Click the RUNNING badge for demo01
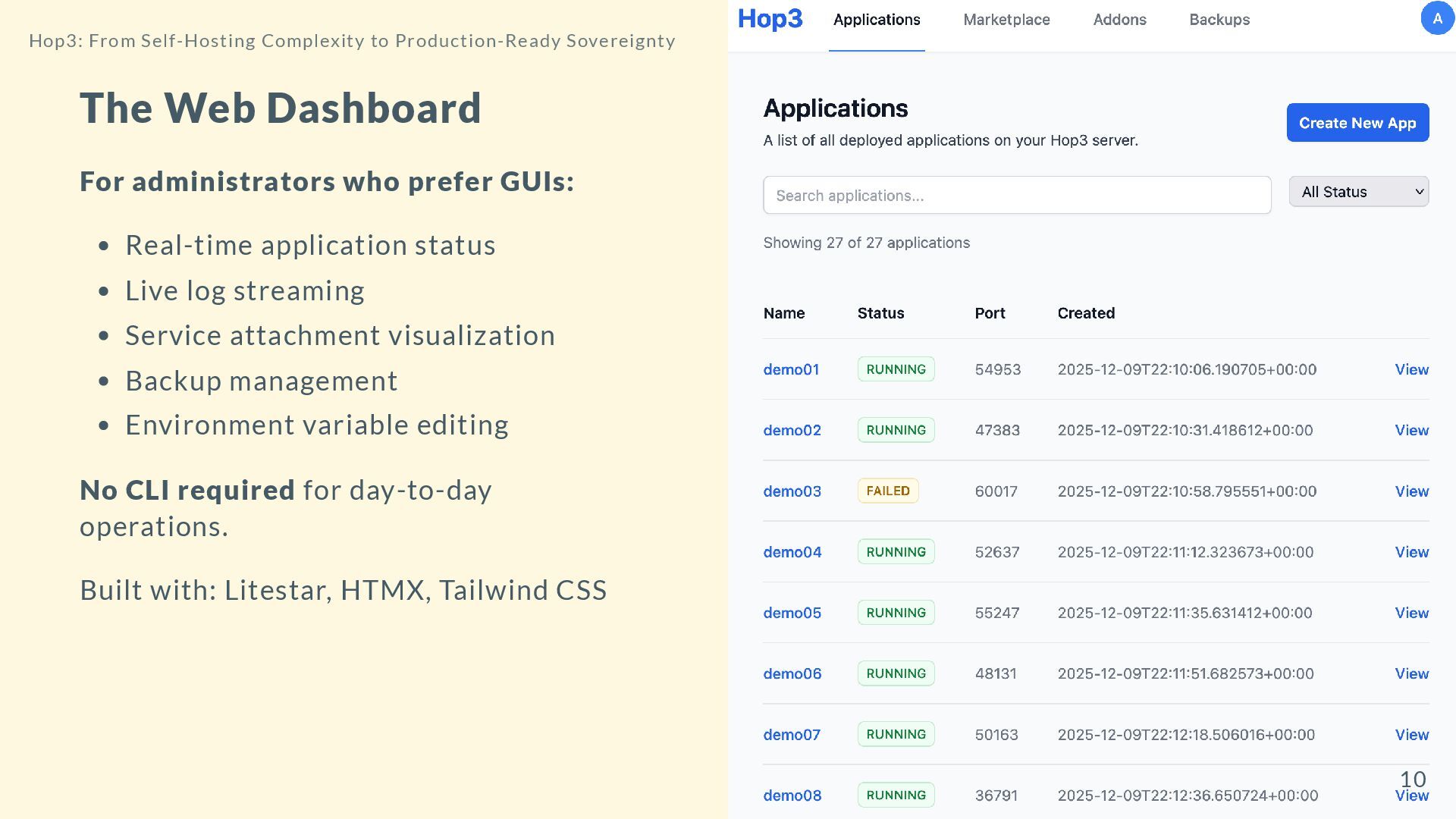Viewport: 1456px width, 819px height. coord(896,369)
